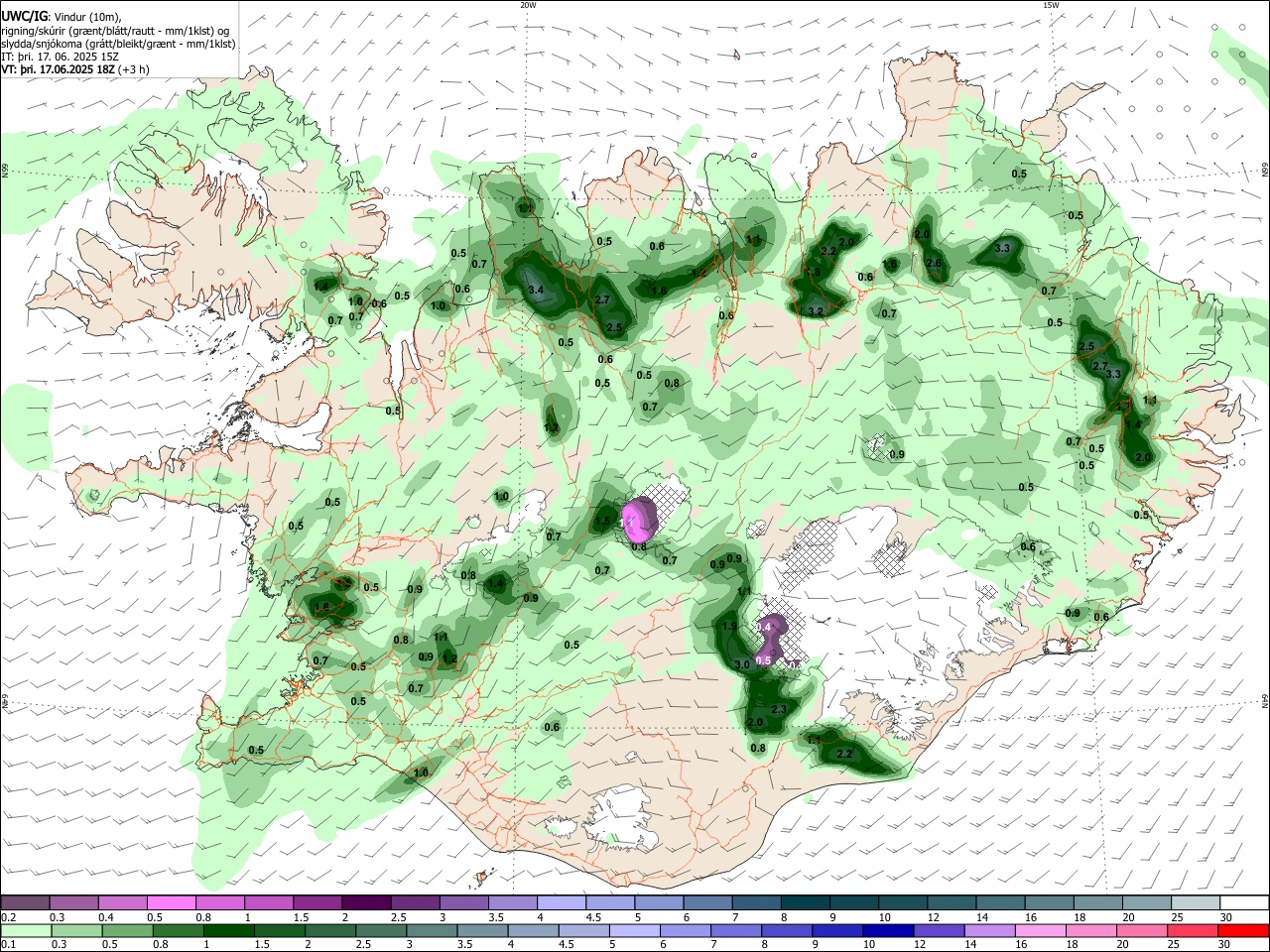Choose the darkest green 1 rain-scale swatch

(x=228, y=930)
